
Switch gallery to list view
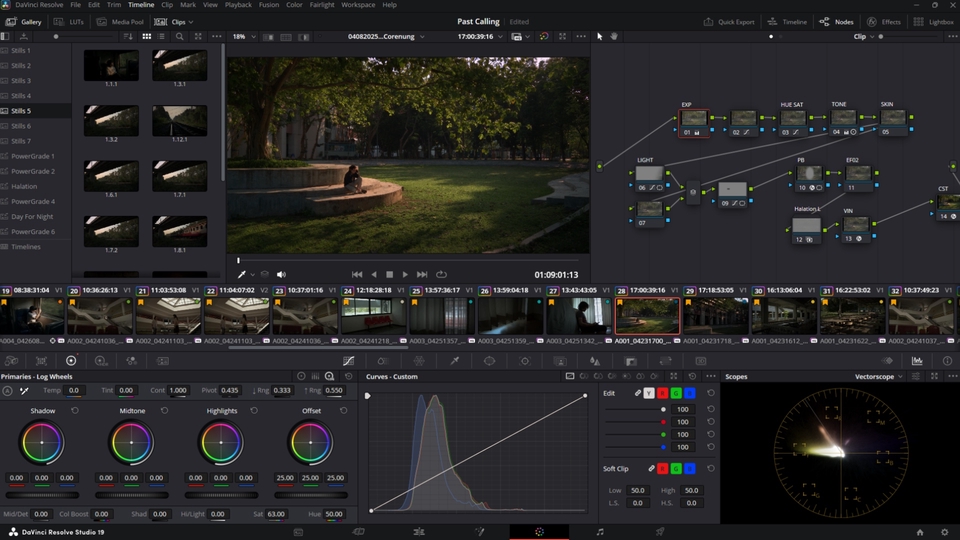click(162, 37)
